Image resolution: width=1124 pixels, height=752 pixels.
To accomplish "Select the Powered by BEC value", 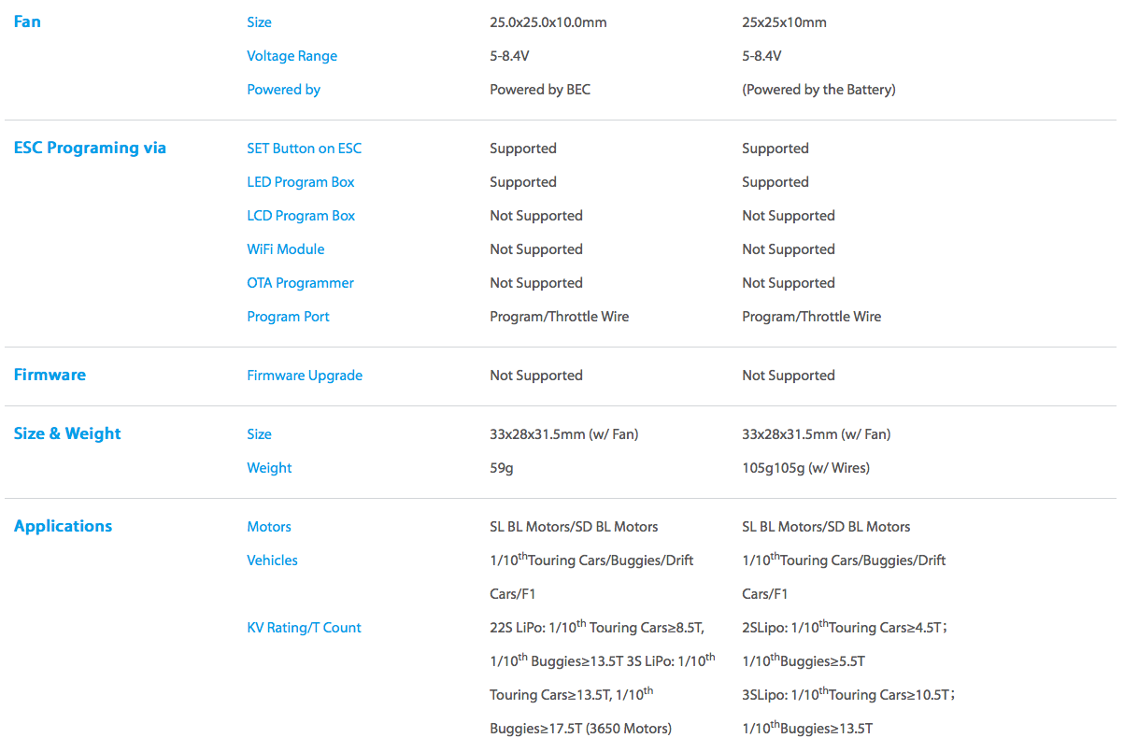I will click(540, 90).
